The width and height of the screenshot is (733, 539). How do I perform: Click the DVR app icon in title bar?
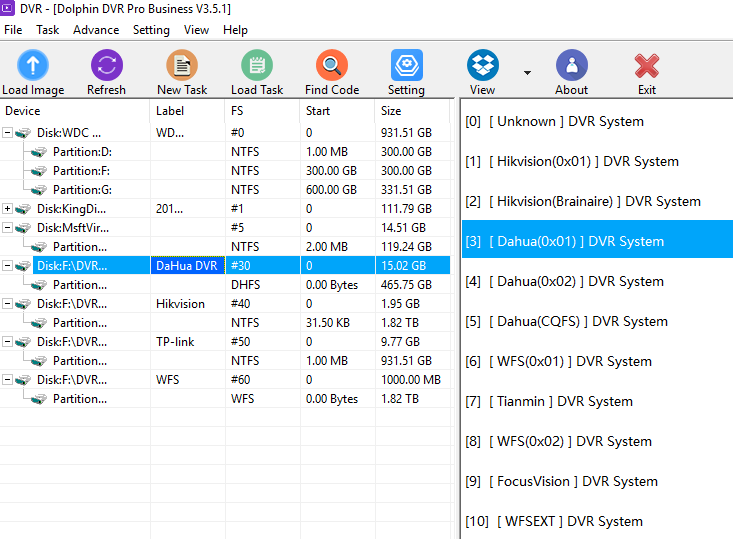7,8
